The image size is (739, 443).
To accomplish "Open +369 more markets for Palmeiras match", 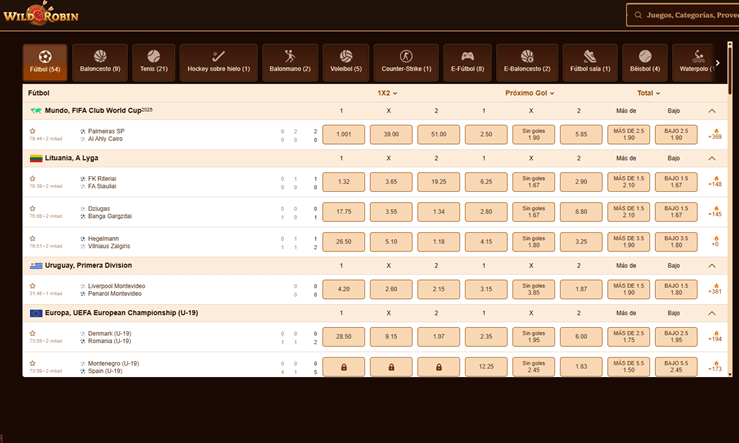I will 714,135.
